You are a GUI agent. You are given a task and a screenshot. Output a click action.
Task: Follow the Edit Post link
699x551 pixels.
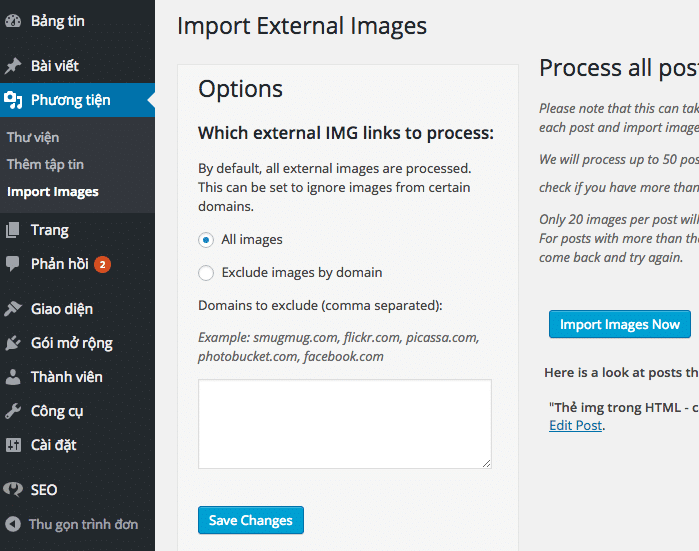575,425
